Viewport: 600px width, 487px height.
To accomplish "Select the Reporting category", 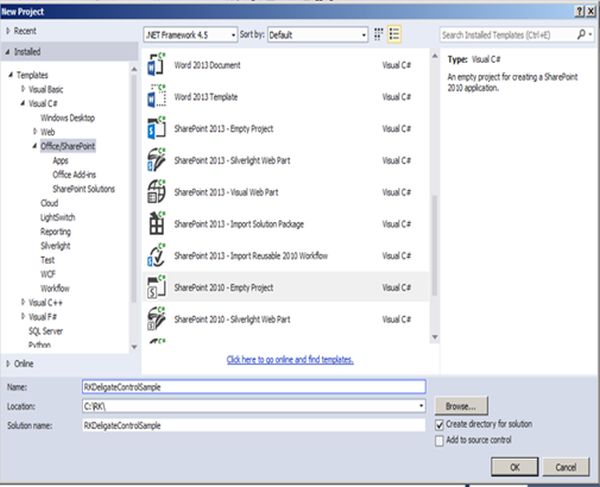I will coord(55,232).
